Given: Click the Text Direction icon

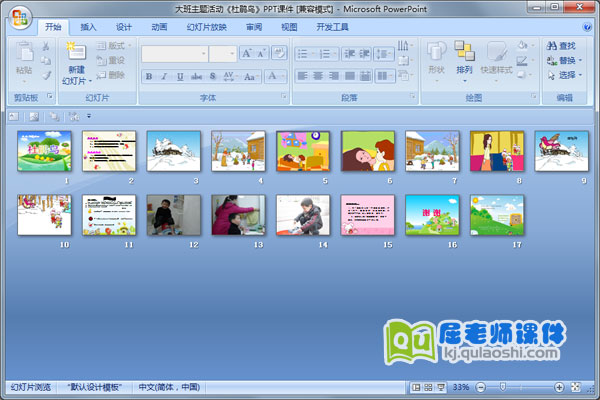Looking at the screenshot, I should [x=404, y=46].
